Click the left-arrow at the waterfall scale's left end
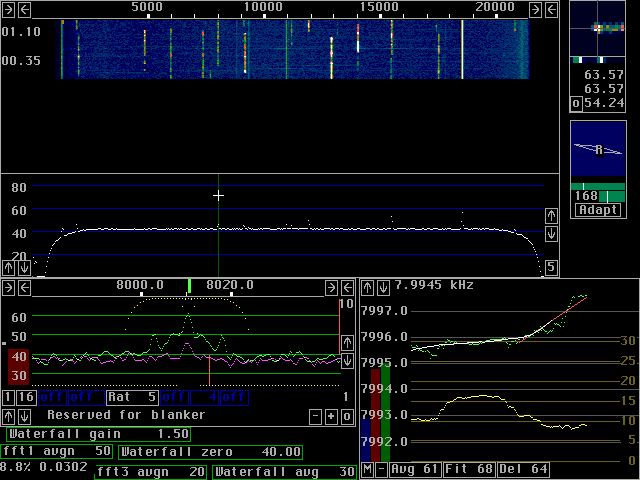 click(24, 10)
